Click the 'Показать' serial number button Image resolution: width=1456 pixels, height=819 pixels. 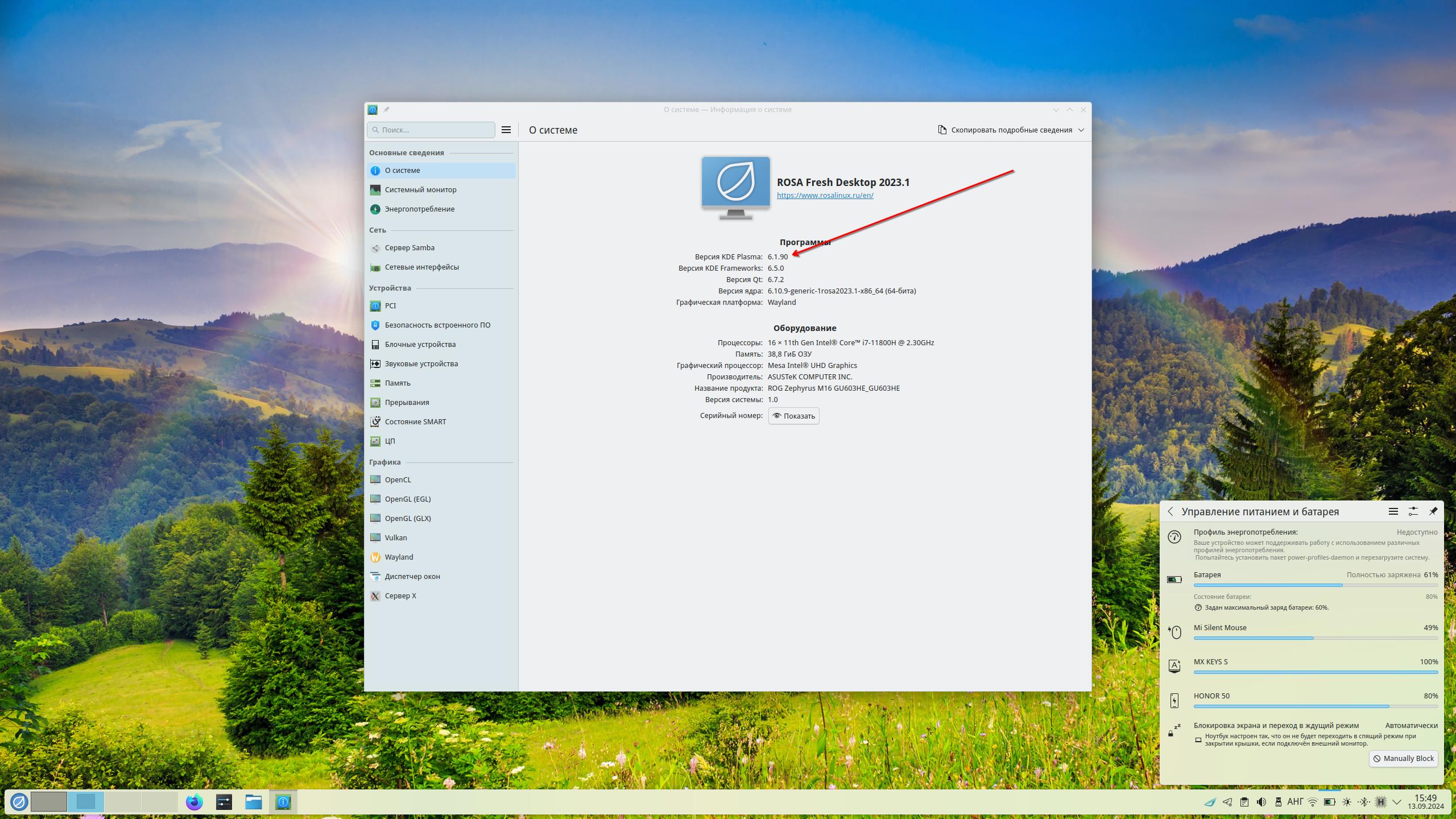(x=794, y=416)
